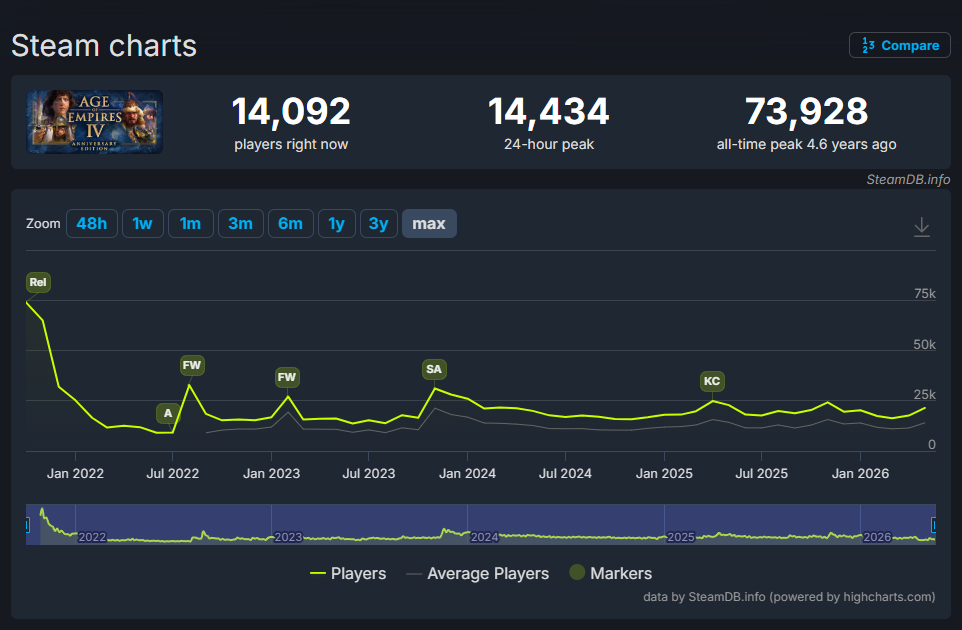Set zoom to 1w
The width and height of the screenshot is (962, 630).
tap(142, 223)
